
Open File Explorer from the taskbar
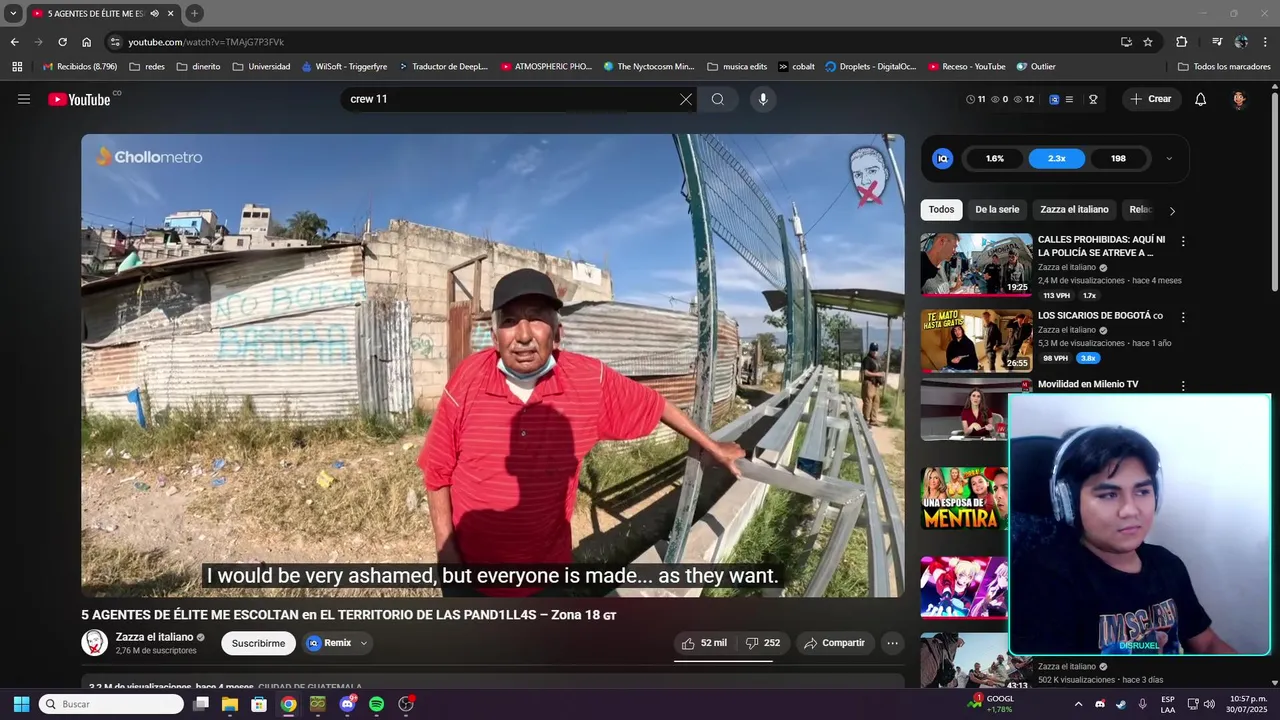tap(229, 704)
